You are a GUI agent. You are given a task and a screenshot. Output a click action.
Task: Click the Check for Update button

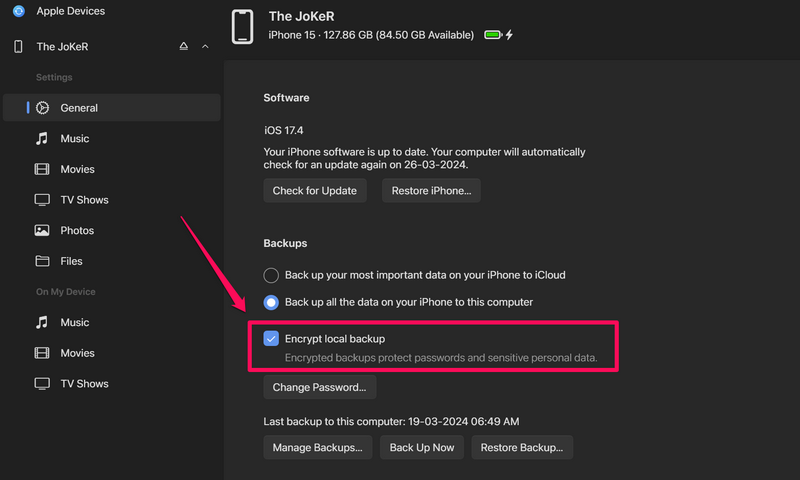(315, 191)
